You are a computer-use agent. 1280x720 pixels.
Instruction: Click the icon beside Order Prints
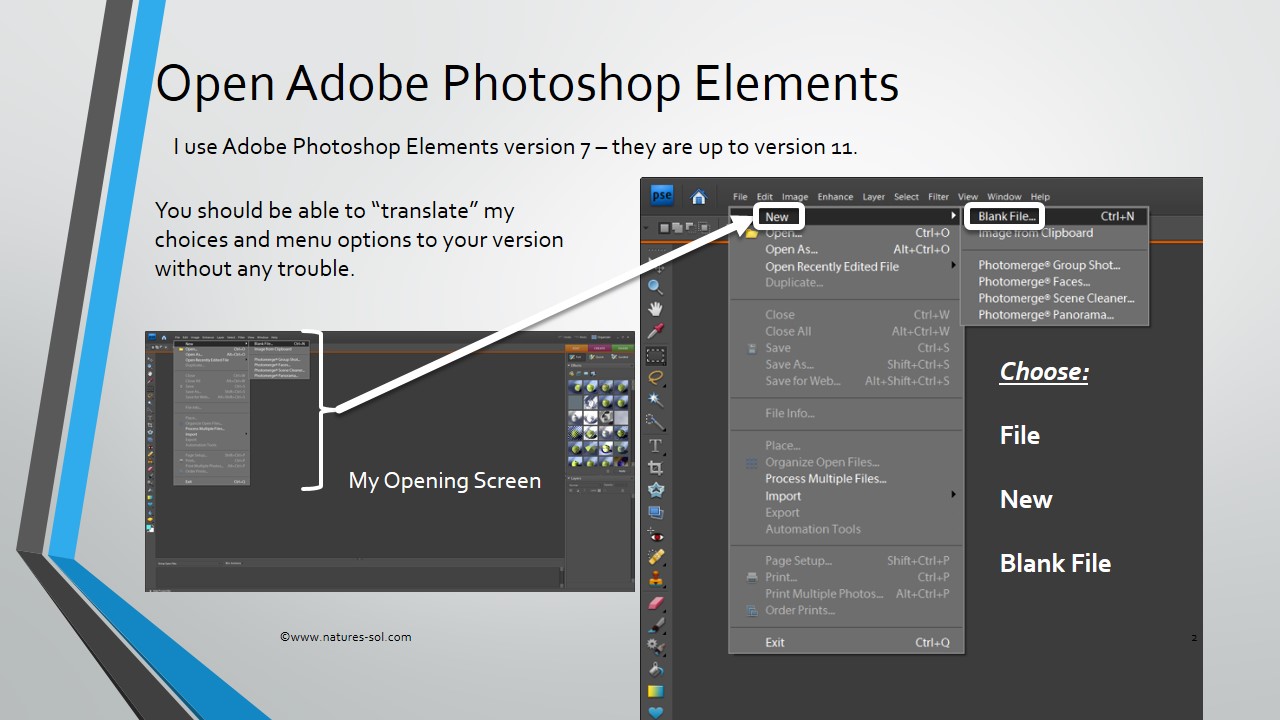[x=752, y=610]
